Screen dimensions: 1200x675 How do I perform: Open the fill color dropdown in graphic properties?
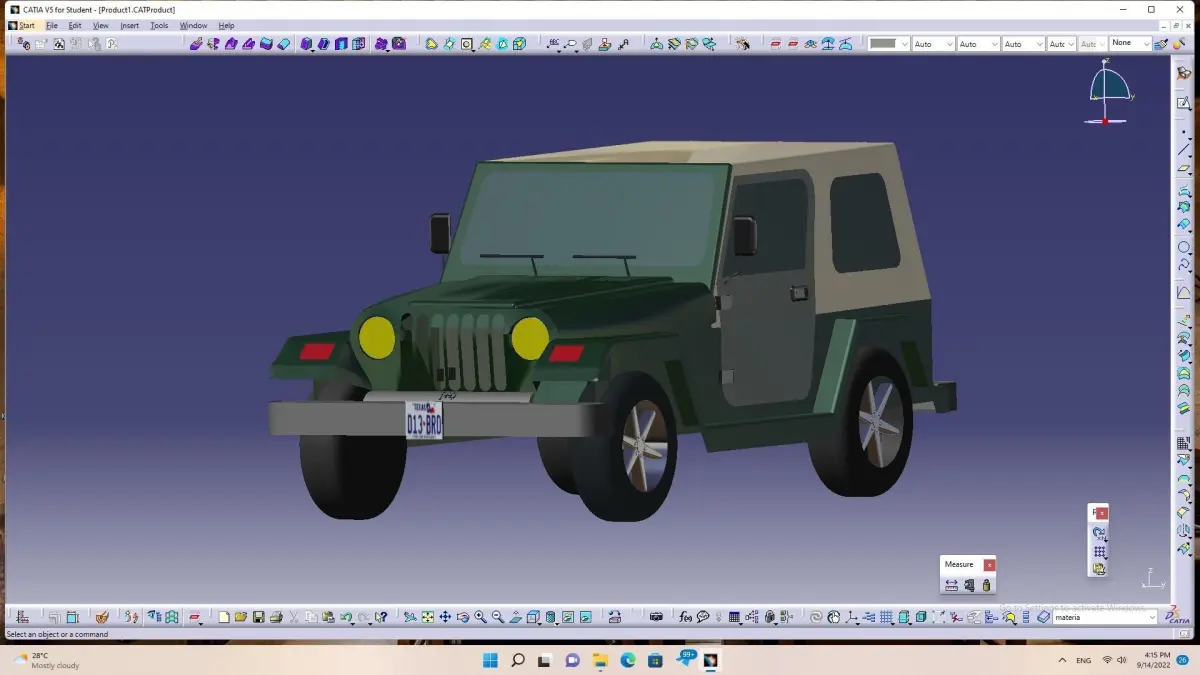[904, 44]
